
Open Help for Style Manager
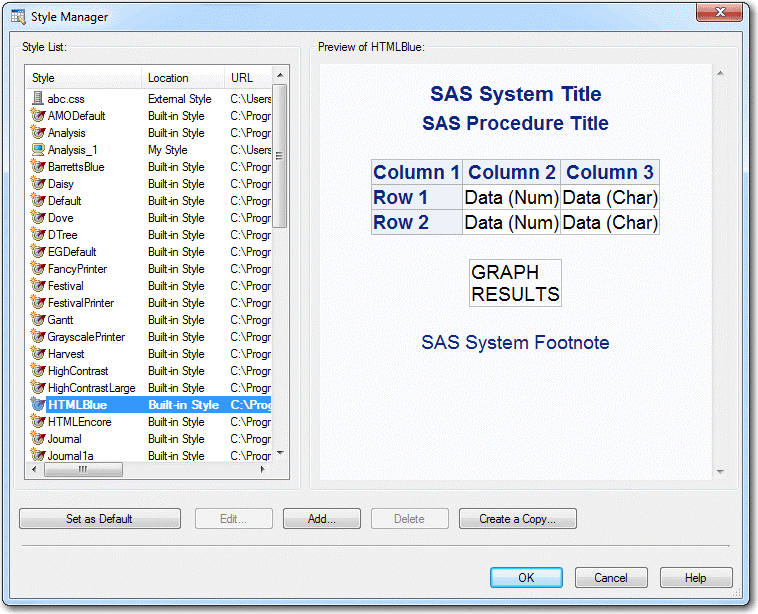[x=696, y=578]
